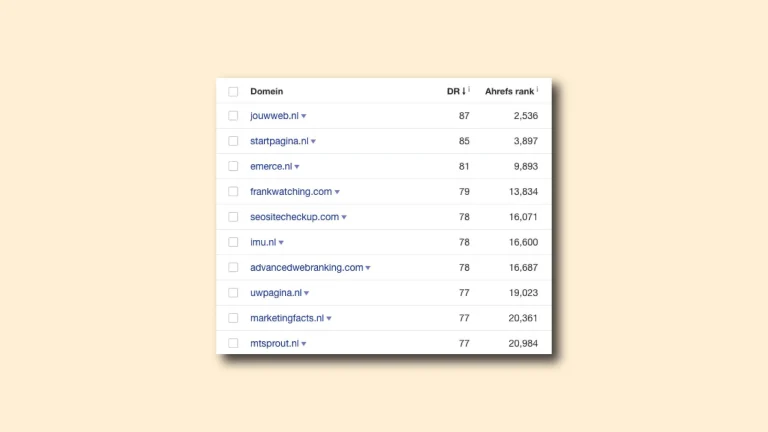This screenshot has height=432, width=768.
Task: Open the advancedwebranking.com dropdown caret
Action: (368, 268)
